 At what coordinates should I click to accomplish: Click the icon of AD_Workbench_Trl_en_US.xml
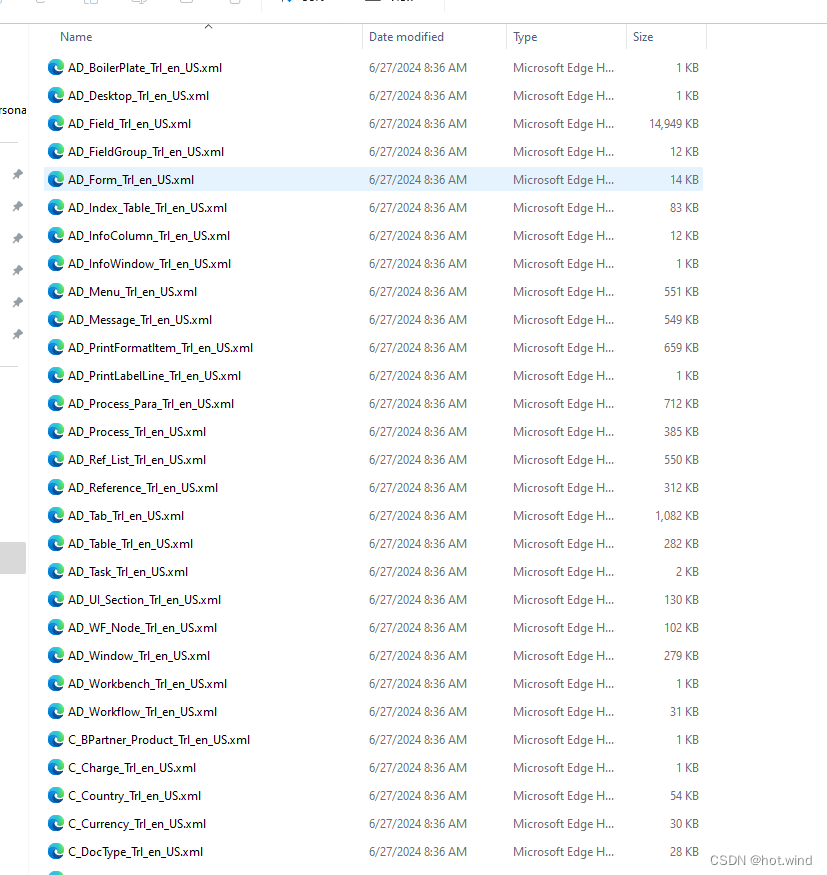coord(56,684)
